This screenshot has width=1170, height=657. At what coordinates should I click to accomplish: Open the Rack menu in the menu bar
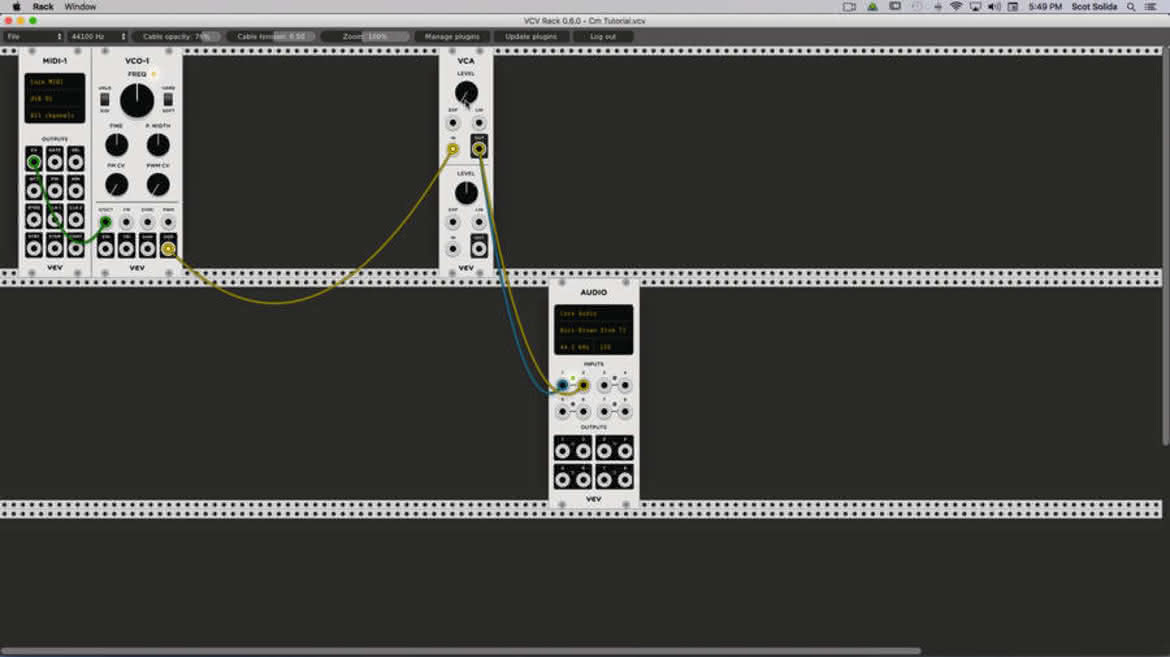(x=43, y=7)
